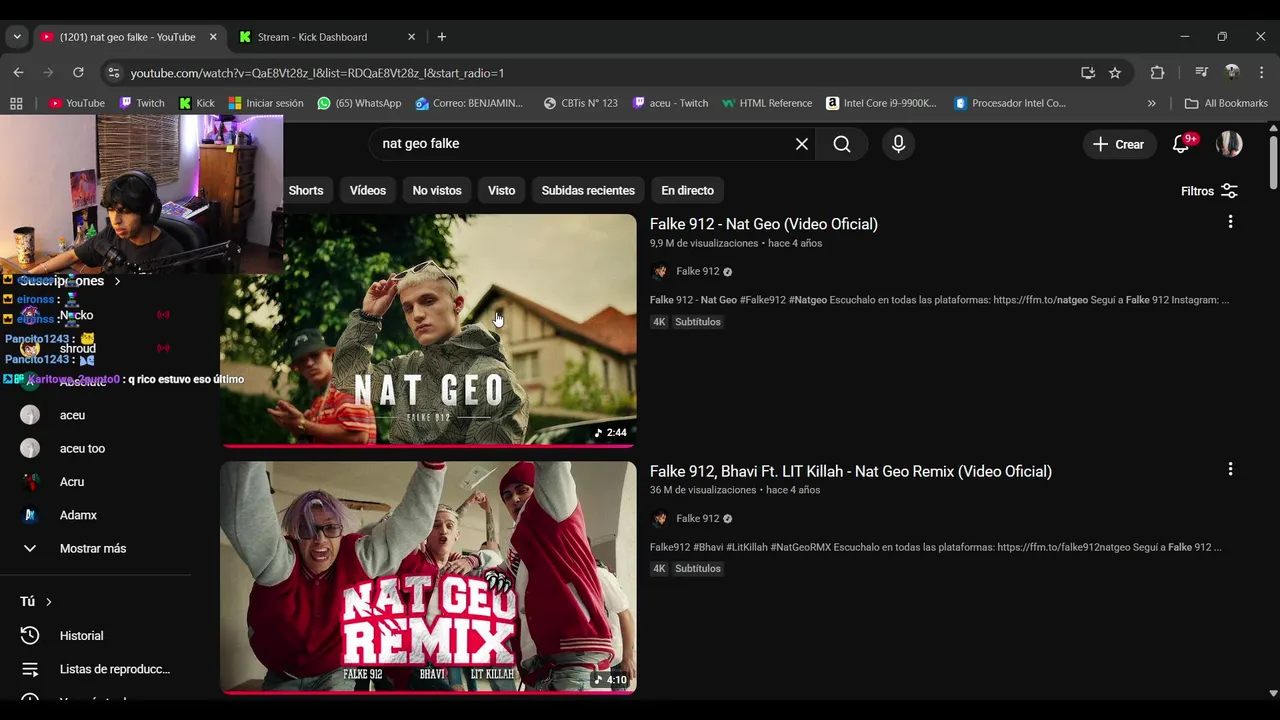This screenshot has width=1280, height=720.
Task: Open the HTML Reference bookmark
Action: (767, 103)
